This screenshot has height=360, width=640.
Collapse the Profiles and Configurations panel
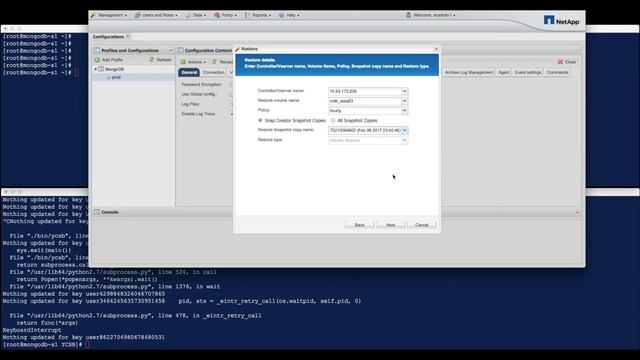pyautogui.click(x=171, y=50)
